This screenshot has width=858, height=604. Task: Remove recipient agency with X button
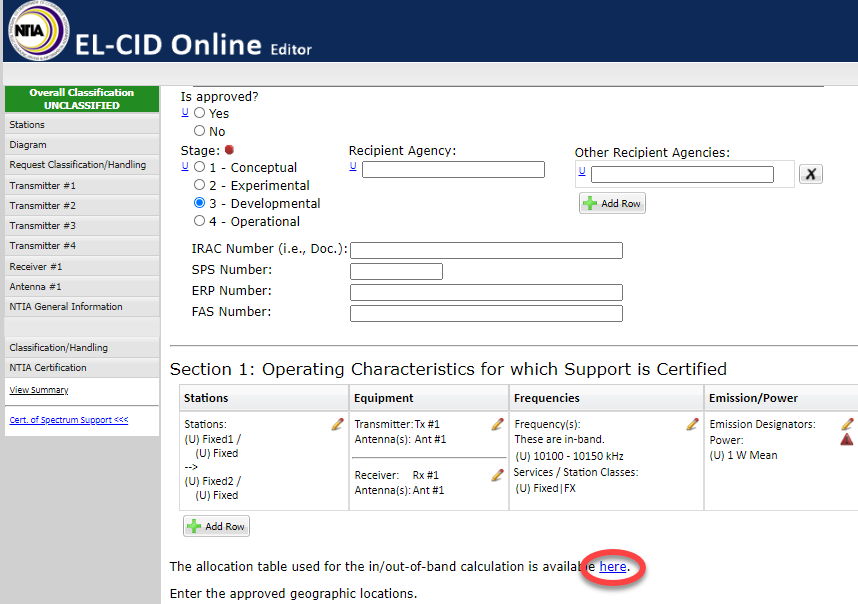[811, 174]
